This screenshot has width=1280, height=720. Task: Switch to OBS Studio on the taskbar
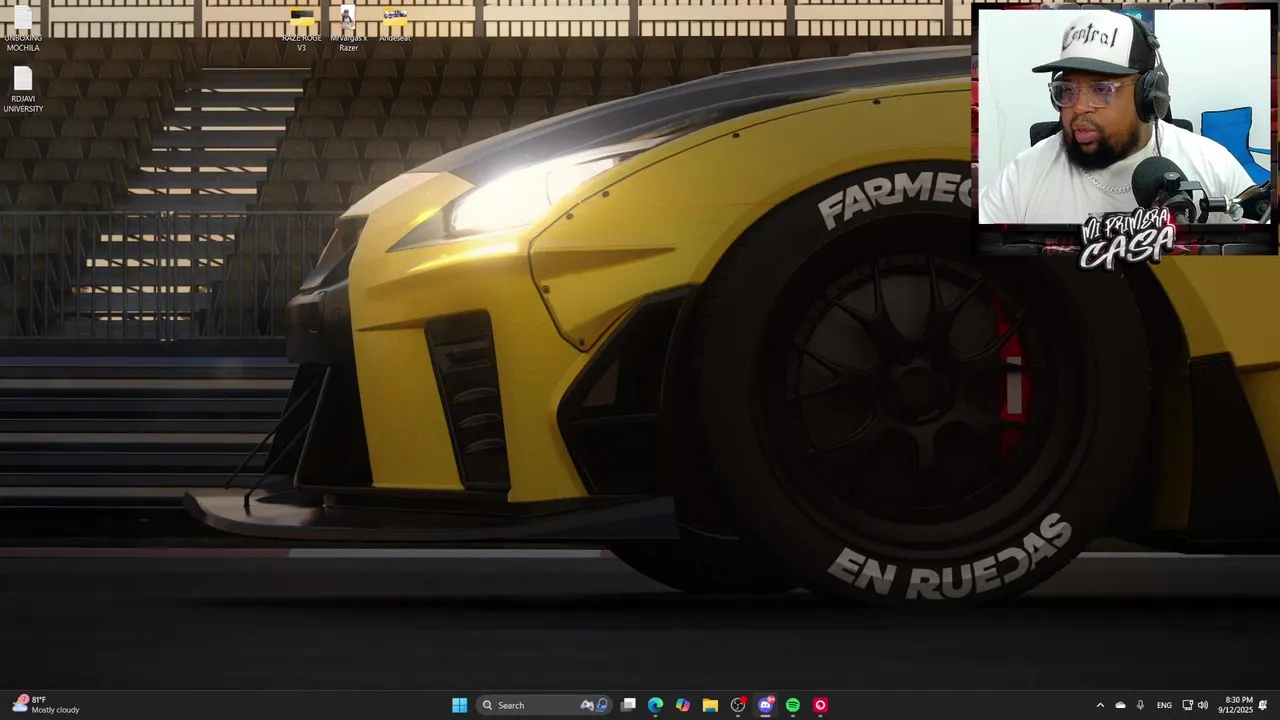pos(738,705)
